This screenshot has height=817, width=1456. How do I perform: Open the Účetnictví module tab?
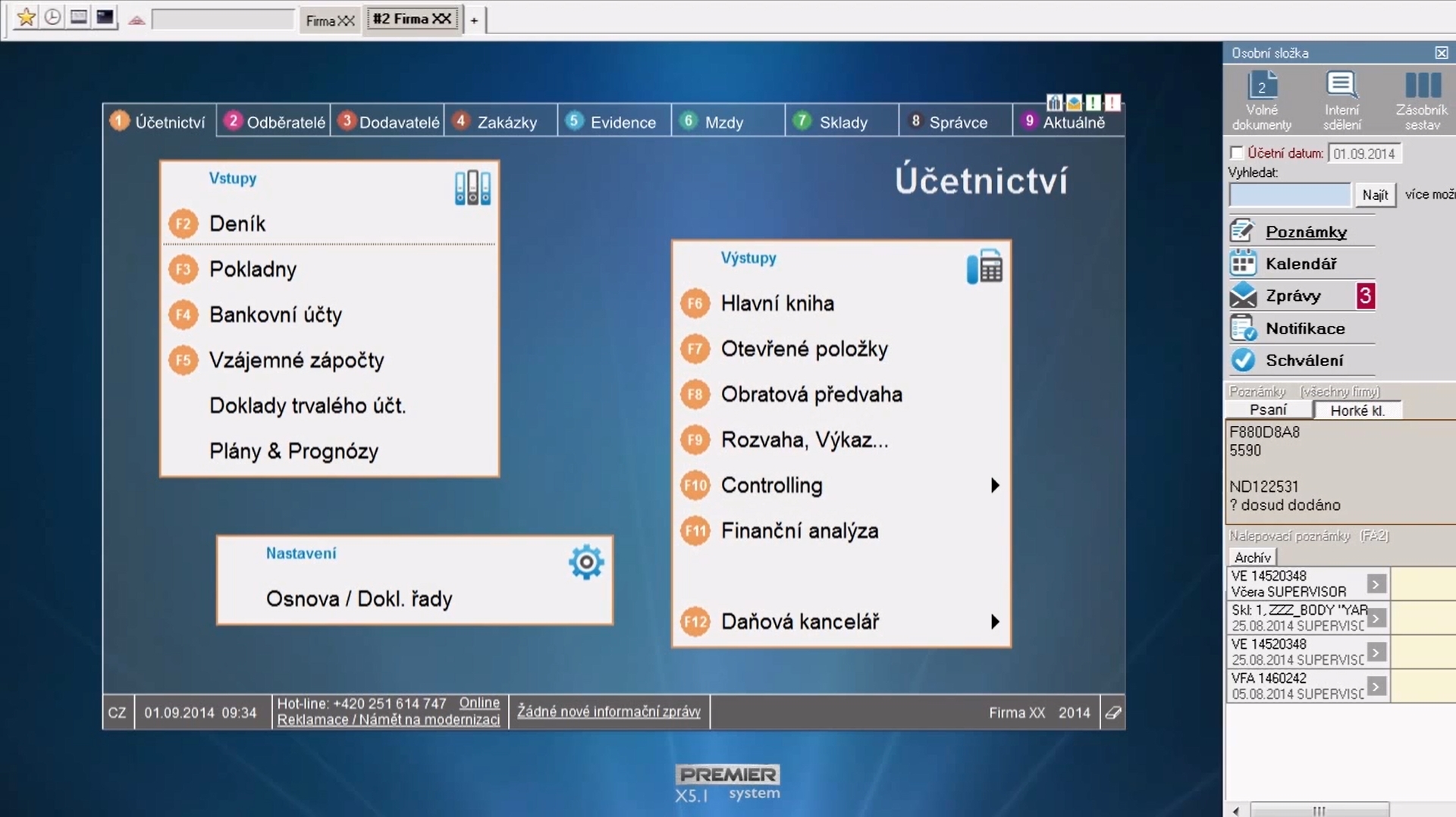click(159, 122)
